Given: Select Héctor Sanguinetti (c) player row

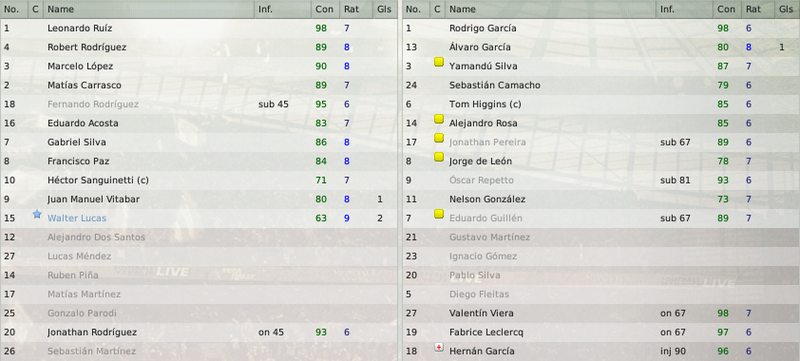Looking at the screenshot, I should pyautogui.click(x=199, y=180).
